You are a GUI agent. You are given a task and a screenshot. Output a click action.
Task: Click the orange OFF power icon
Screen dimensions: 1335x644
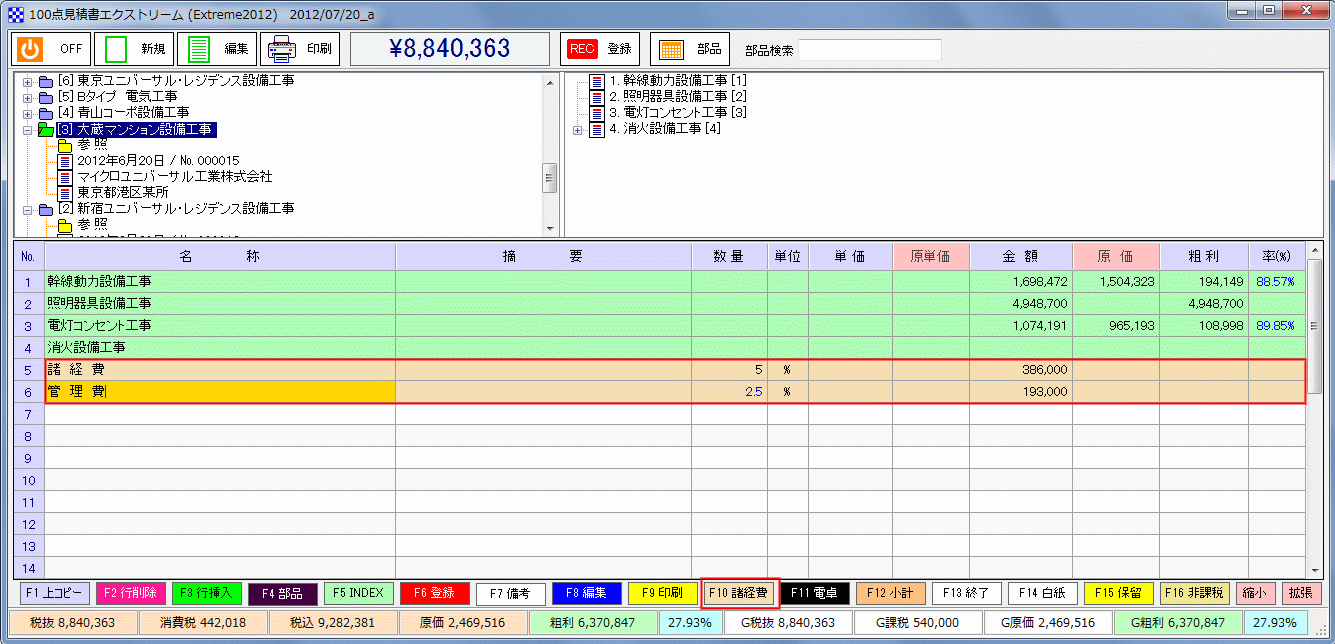29,48
